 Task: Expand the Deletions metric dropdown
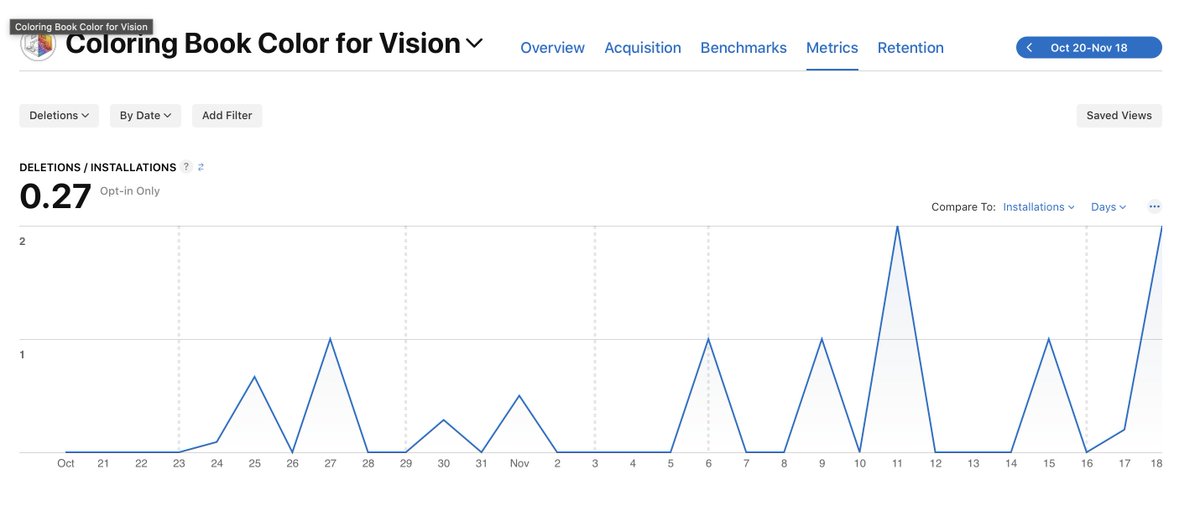59,115
